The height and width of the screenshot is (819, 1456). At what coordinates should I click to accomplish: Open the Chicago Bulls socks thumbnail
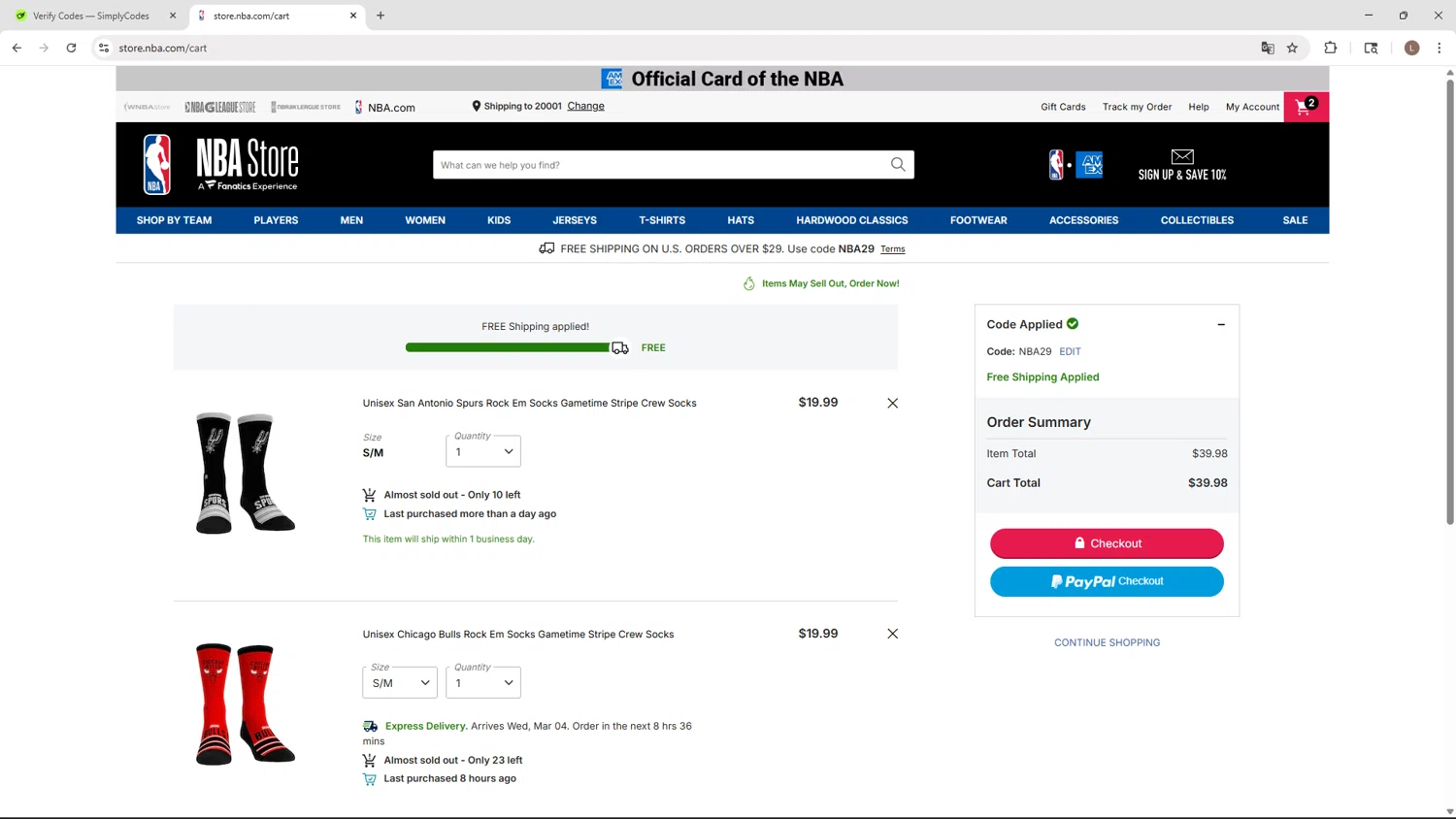pyautogui.click(x=246, y=704)
